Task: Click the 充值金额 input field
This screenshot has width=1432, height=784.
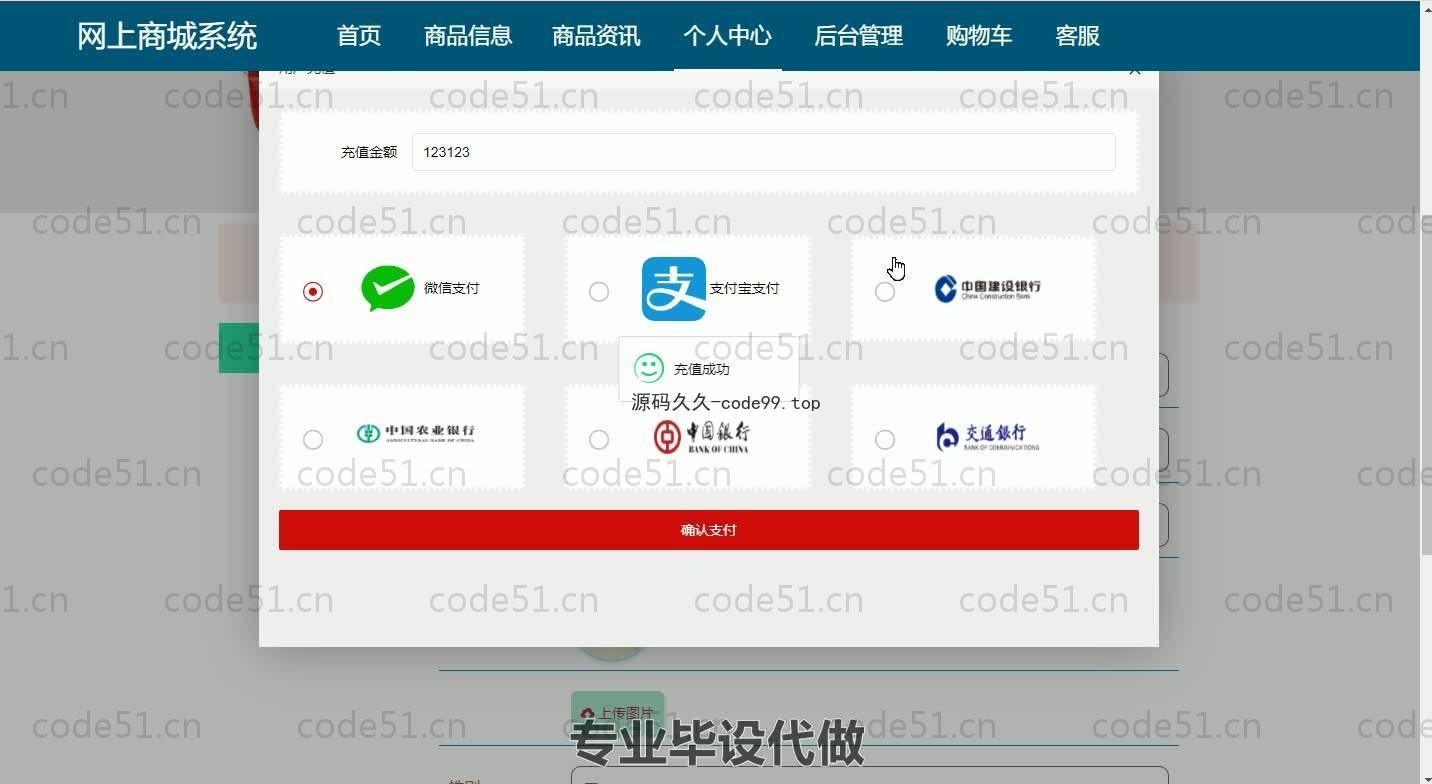Action: (763, 152)
